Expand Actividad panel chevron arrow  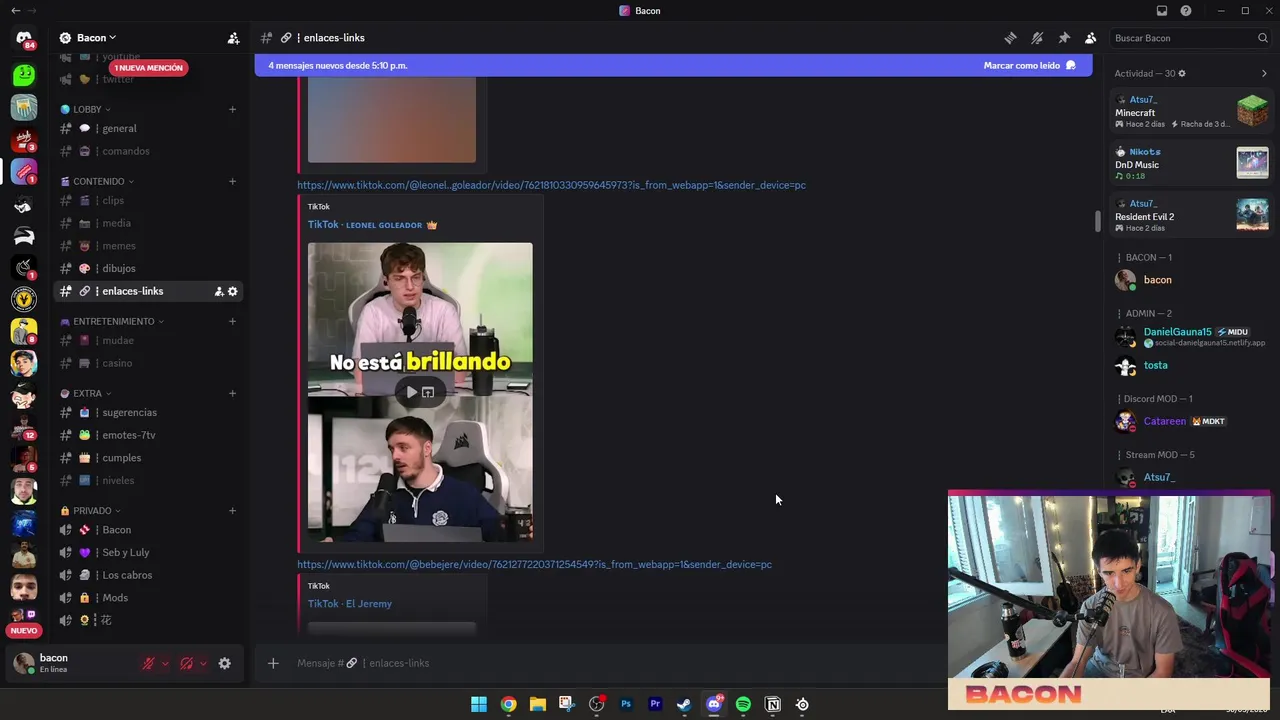[x=1264, y=73]
